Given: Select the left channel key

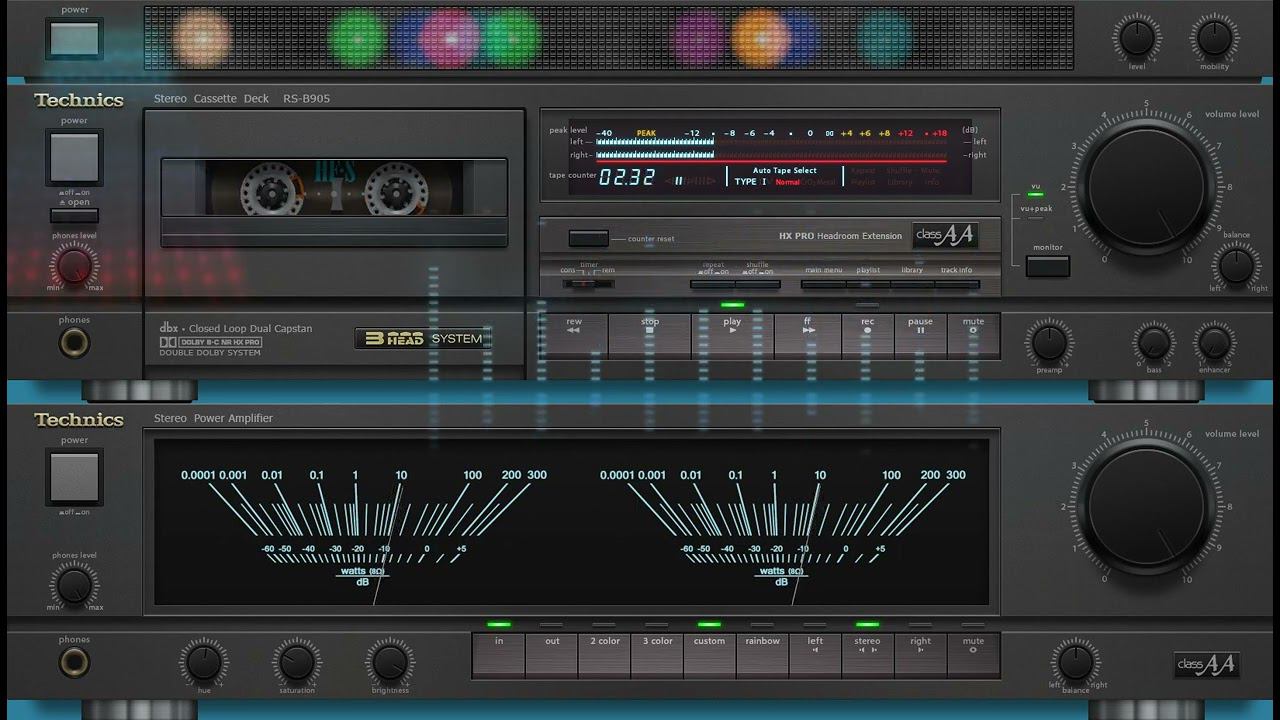Looking at the screenshot, I should click(815, 655).
